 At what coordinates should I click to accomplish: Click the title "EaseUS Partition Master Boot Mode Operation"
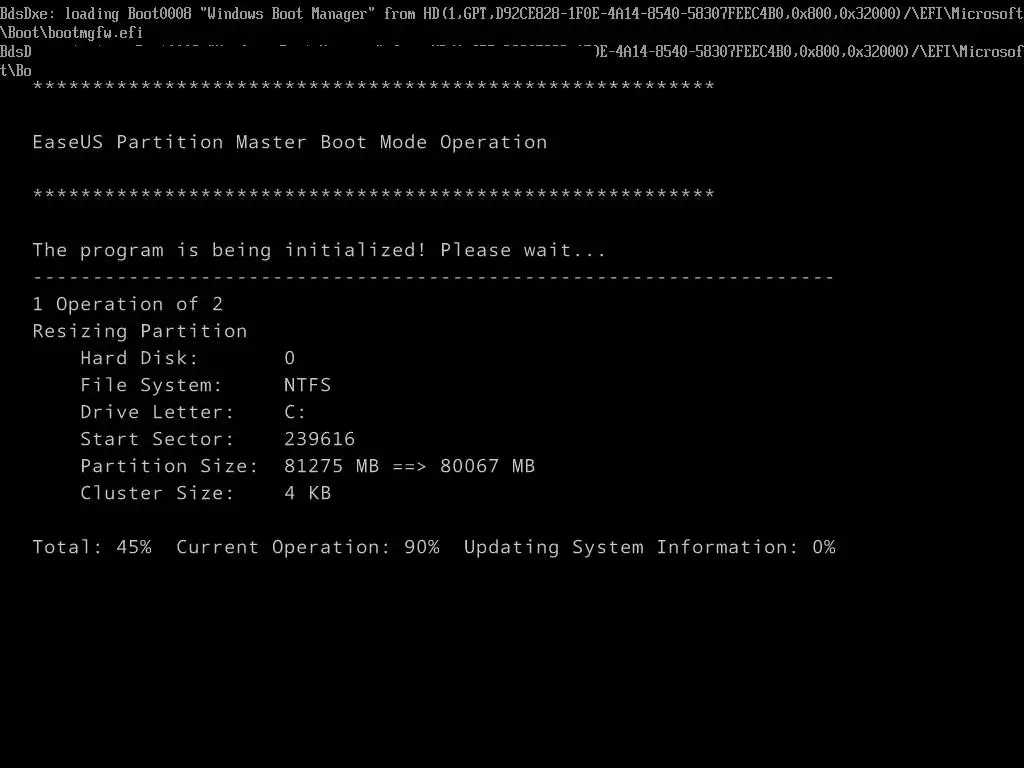pos(290,142)
